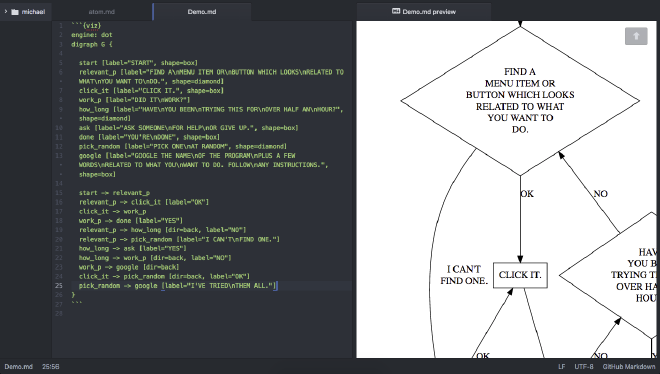Change UTF-8 encoding in status bar
This screenshot has height=374, width=660.
(584, 366)
